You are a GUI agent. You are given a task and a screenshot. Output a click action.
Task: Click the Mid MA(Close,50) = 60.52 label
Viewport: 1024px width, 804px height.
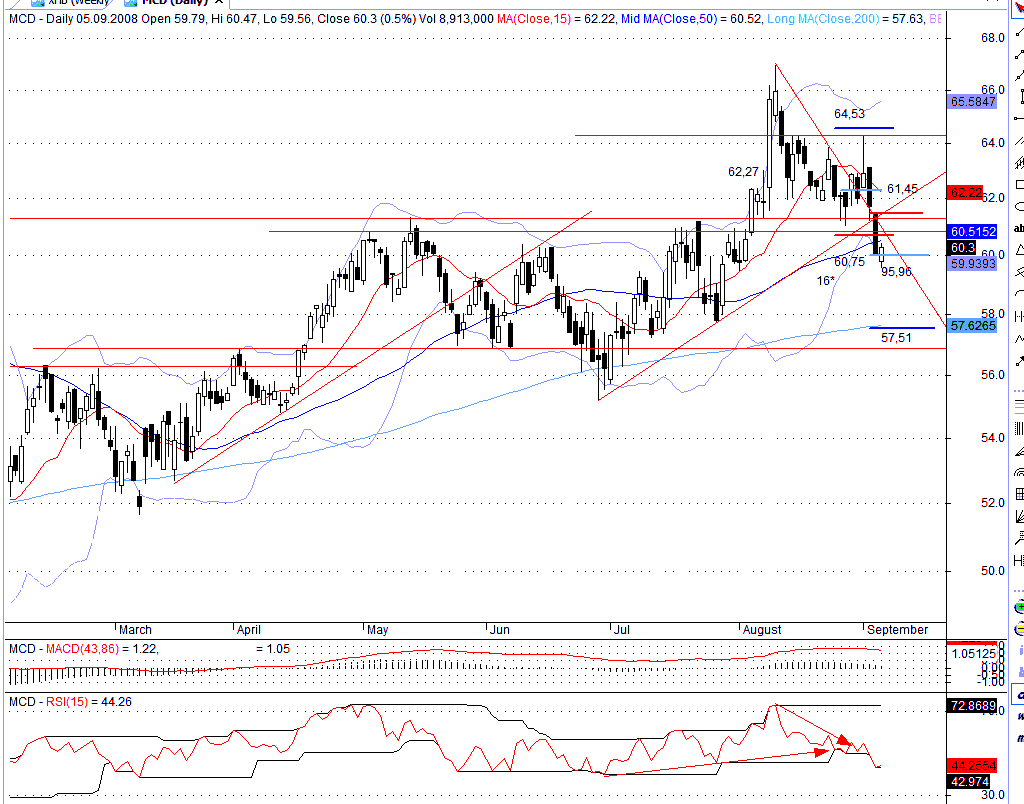(691, 19)
